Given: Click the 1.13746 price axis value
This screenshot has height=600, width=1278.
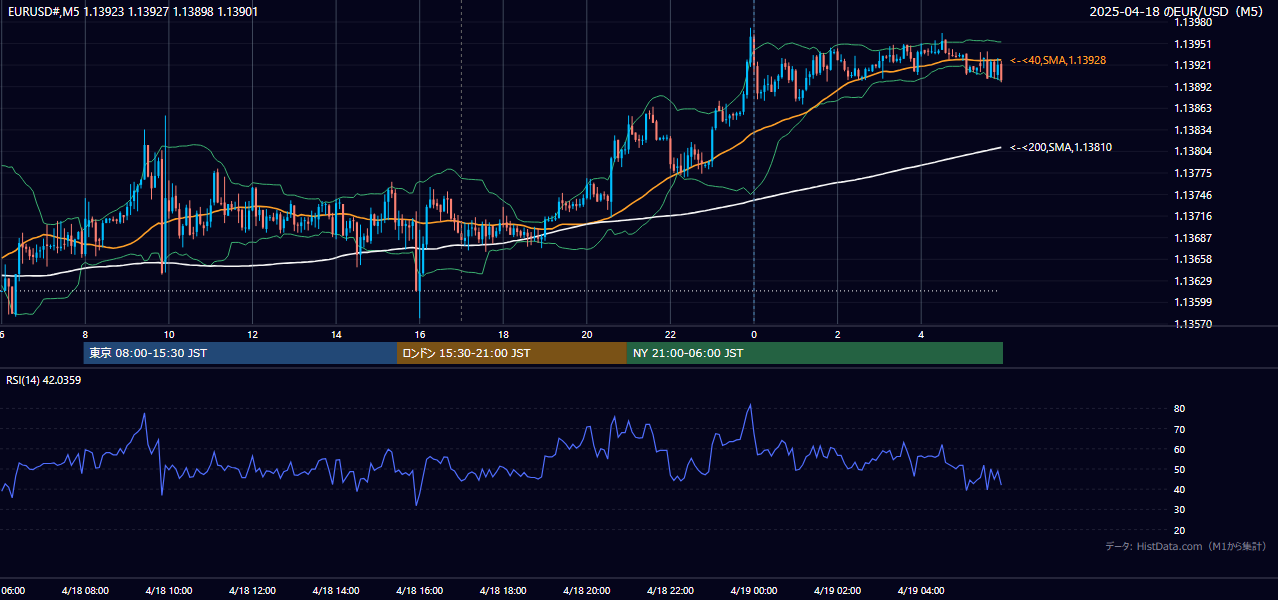Looking at the screenshot, I should pos(1193,195).
